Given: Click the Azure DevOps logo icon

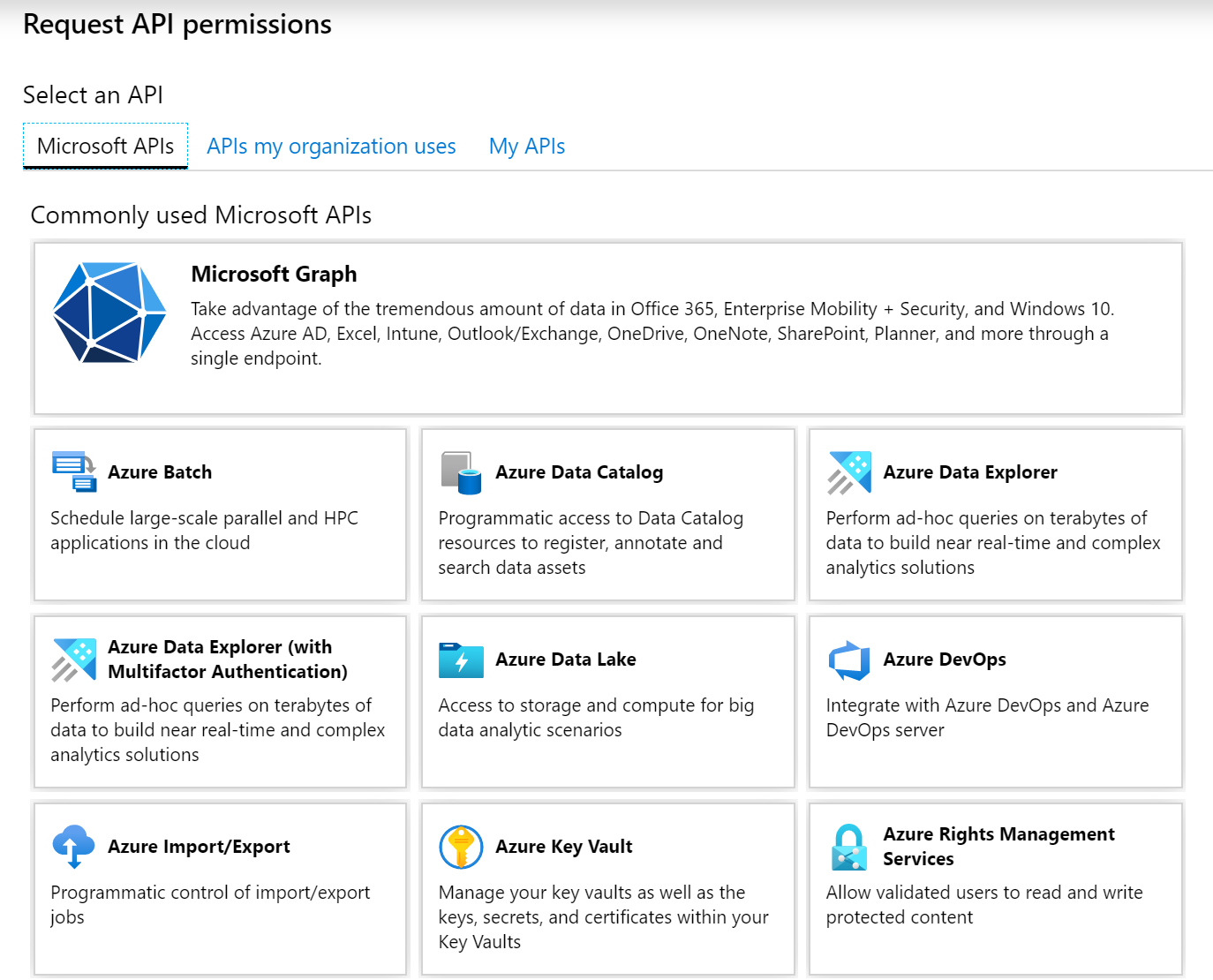Looking at the screenshot, I should (x=849, y=660).
